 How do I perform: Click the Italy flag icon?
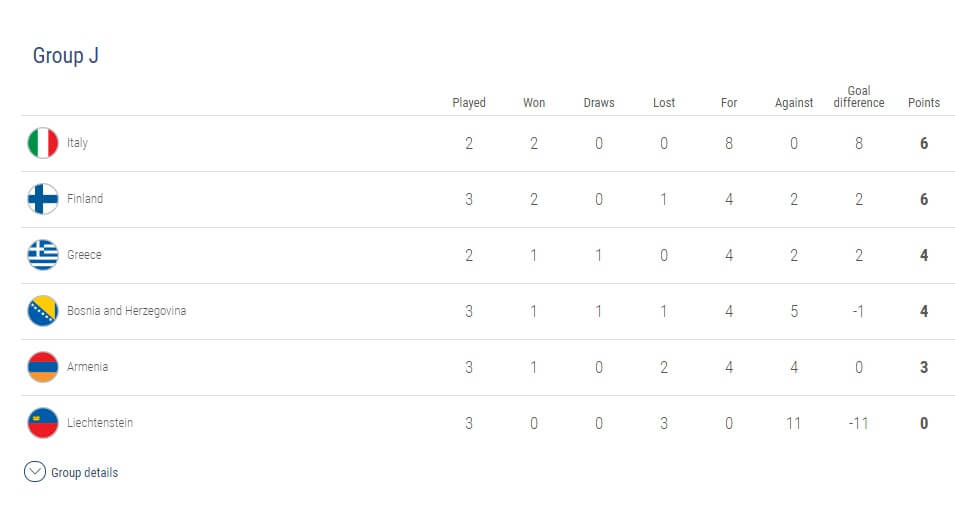(43, 143)
